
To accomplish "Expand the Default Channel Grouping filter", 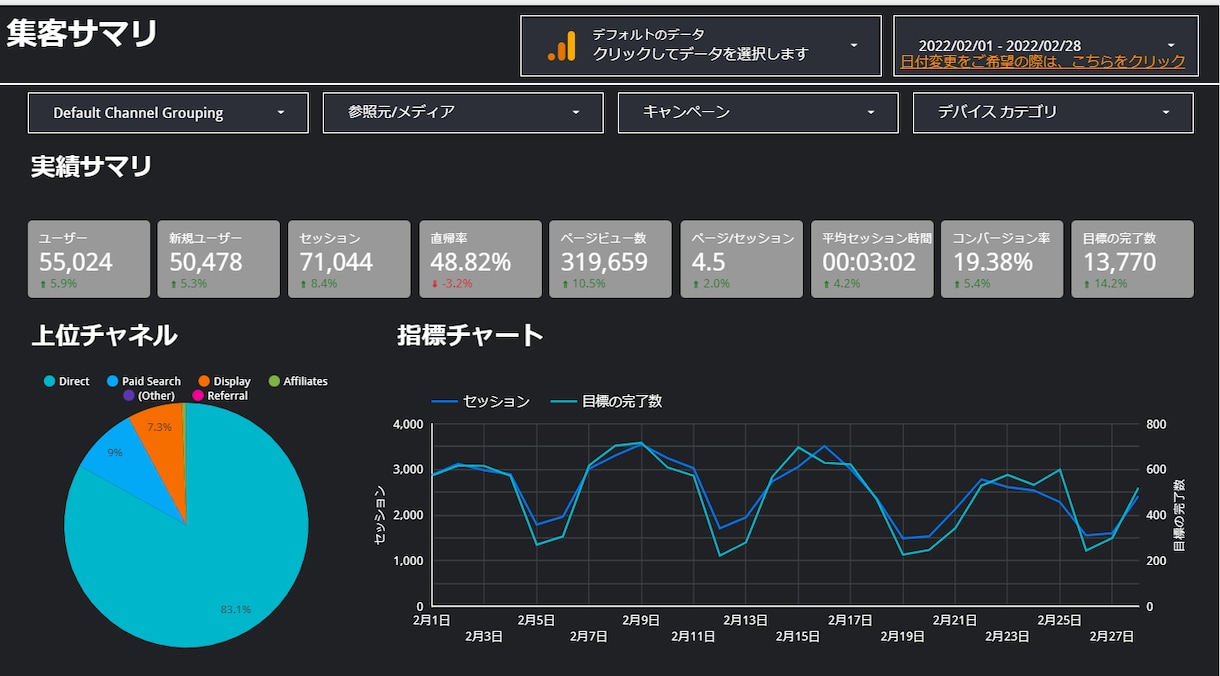I will (x=168, y=113).
